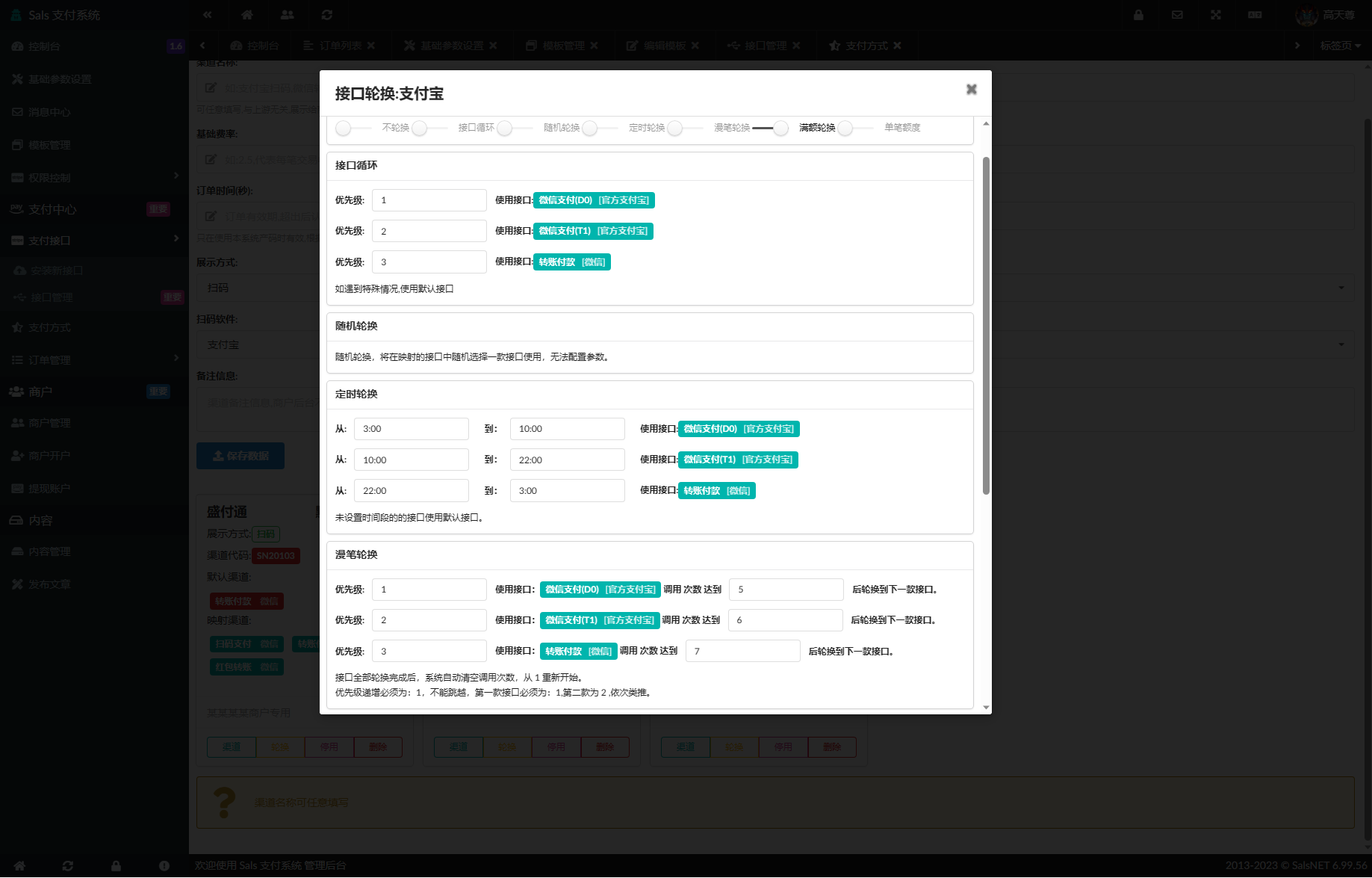Click the users icon in the top toolbar

[x=288, y=15]
